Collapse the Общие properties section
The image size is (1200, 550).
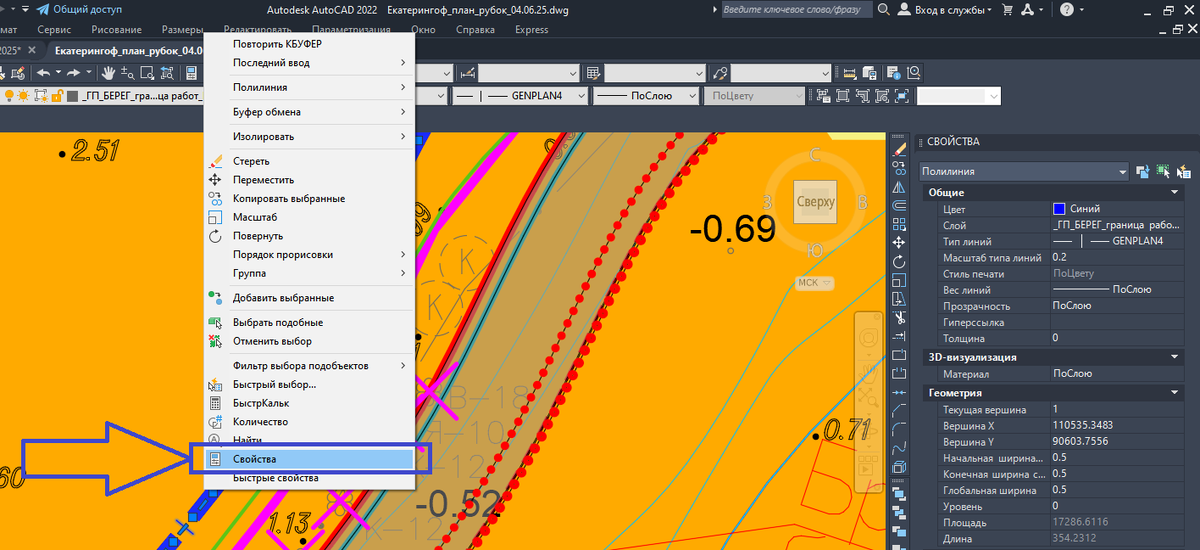[1174, 192]
